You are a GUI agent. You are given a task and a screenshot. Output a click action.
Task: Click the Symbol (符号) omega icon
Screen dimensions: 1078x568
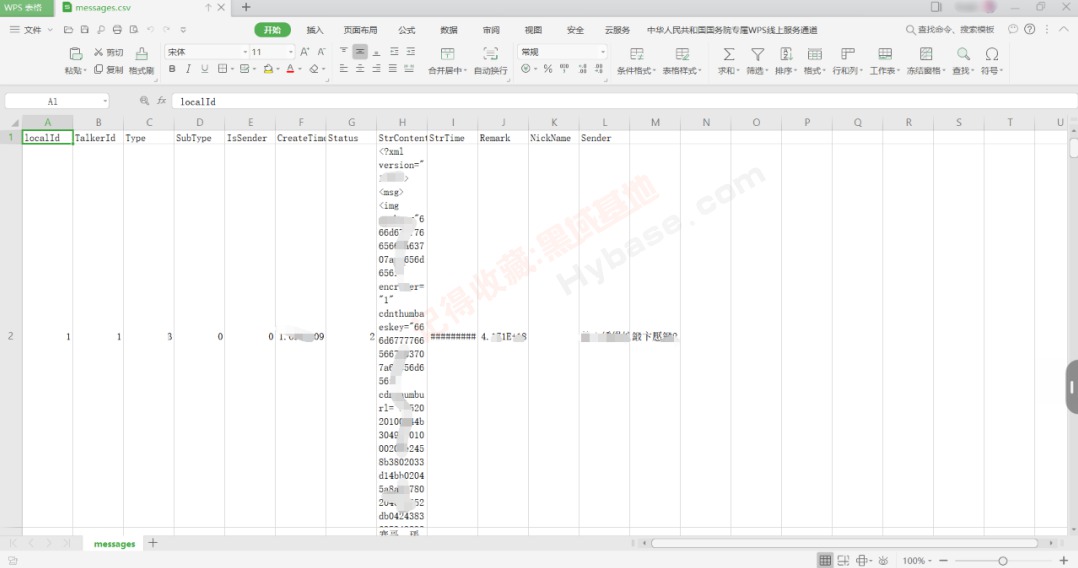click(991, 54)
